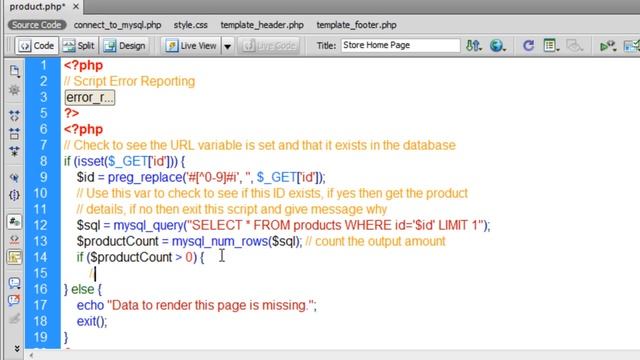Click the Balance Braces icon
640x360 pixels.
(x=14, y=195)
